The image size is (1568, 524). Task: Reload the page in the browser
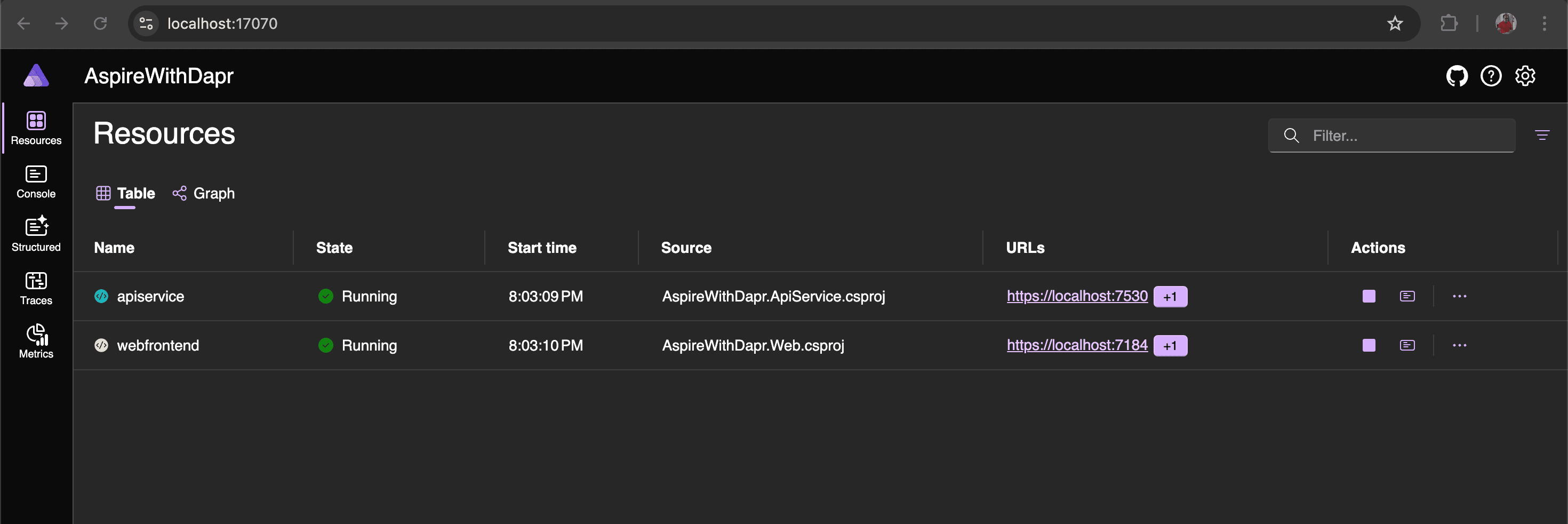[x=100, y=24]
